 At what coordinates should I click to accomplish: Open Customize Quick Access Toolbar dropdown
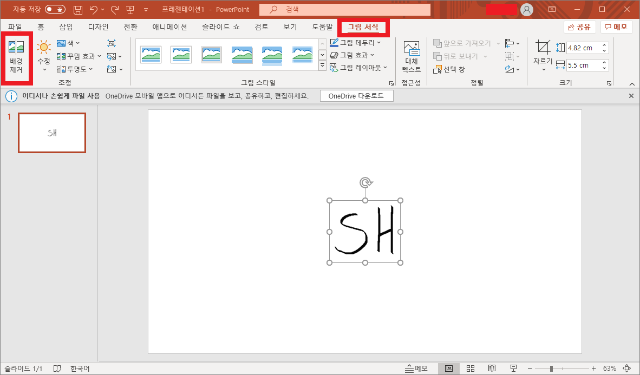(x=146, y=9)
